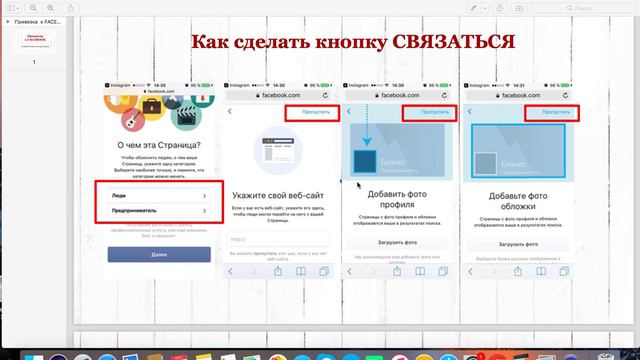
Task: Open the Share button in the toolbar
Action: click(x=71, y=8)
